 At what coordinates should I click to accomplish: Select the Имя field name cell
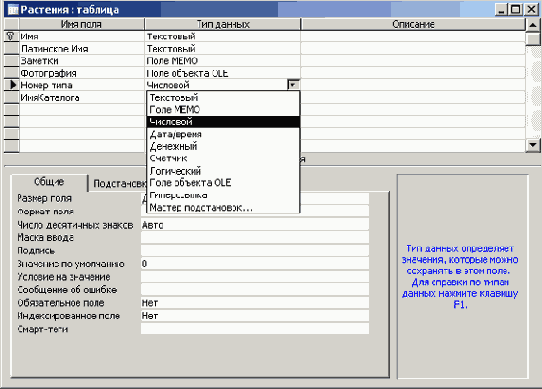[82, 36]
